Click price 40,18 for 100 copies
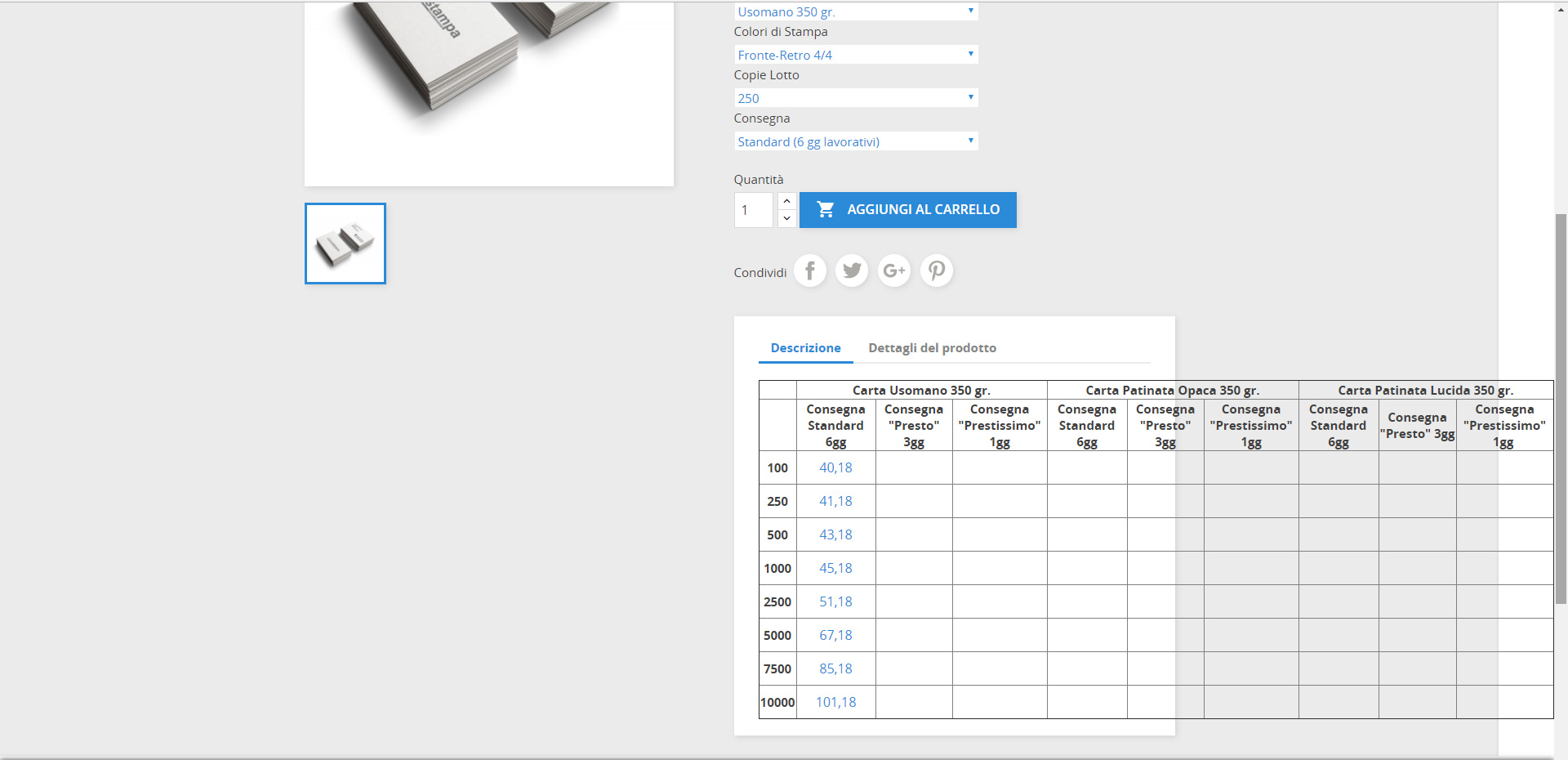The height and width of the screenshot is (760, 1568). 835,467
